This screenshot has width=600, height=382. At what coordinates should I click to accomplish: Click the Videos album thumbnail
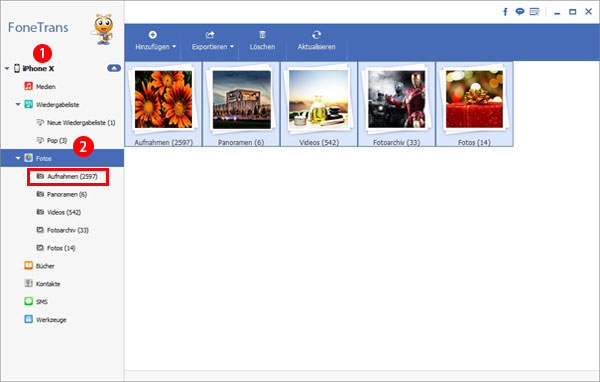click(x=319, y=100)
